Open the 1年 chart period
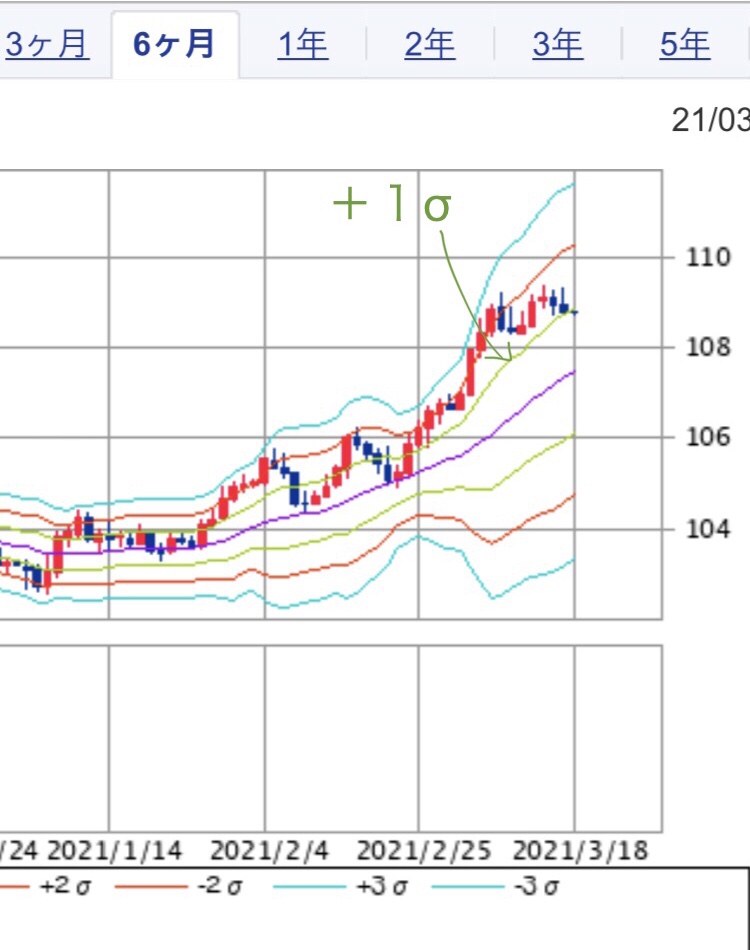The width and height of the screenshot is (750, 950). tap(303, 45)
